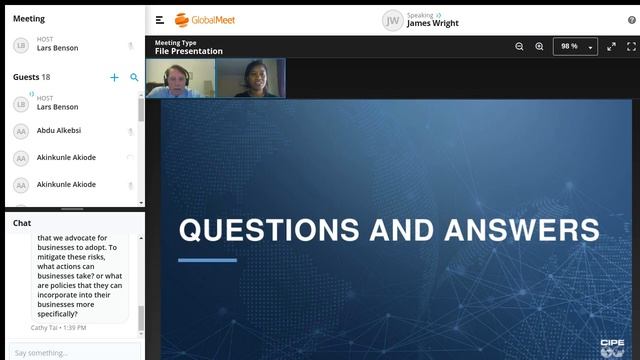
Task: Expand presentation with diagonal arrows icon
Action: coord(611,47)
